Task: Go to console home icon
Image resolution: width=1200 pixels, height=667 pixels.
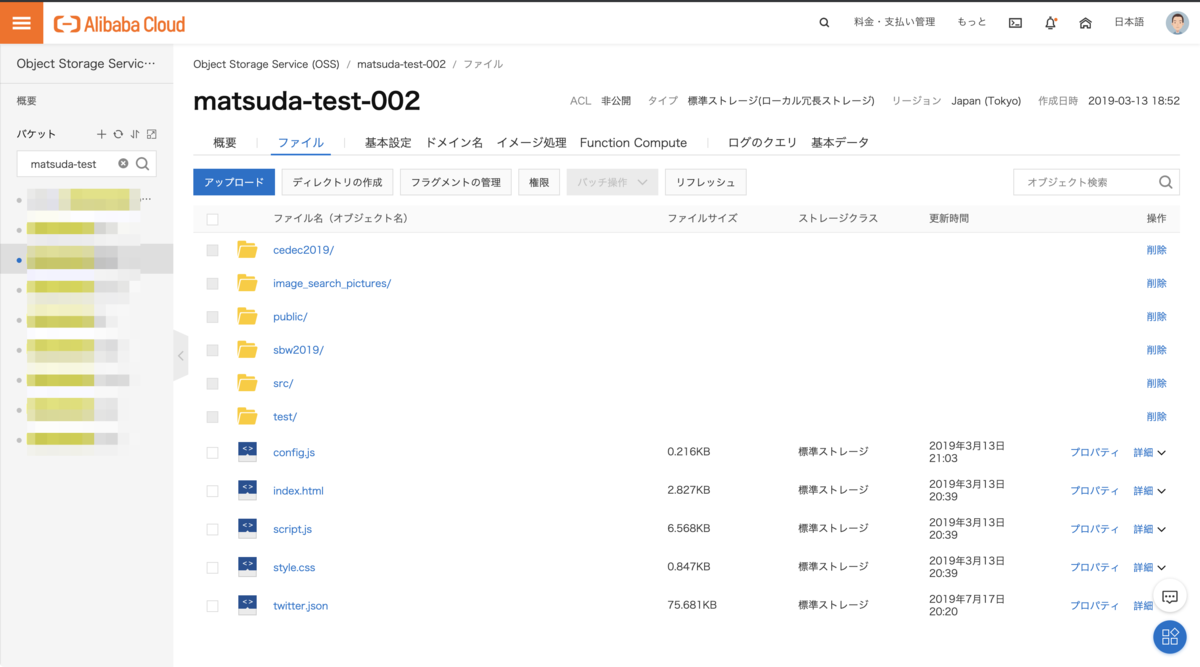Action: [x=1085, y=23]
